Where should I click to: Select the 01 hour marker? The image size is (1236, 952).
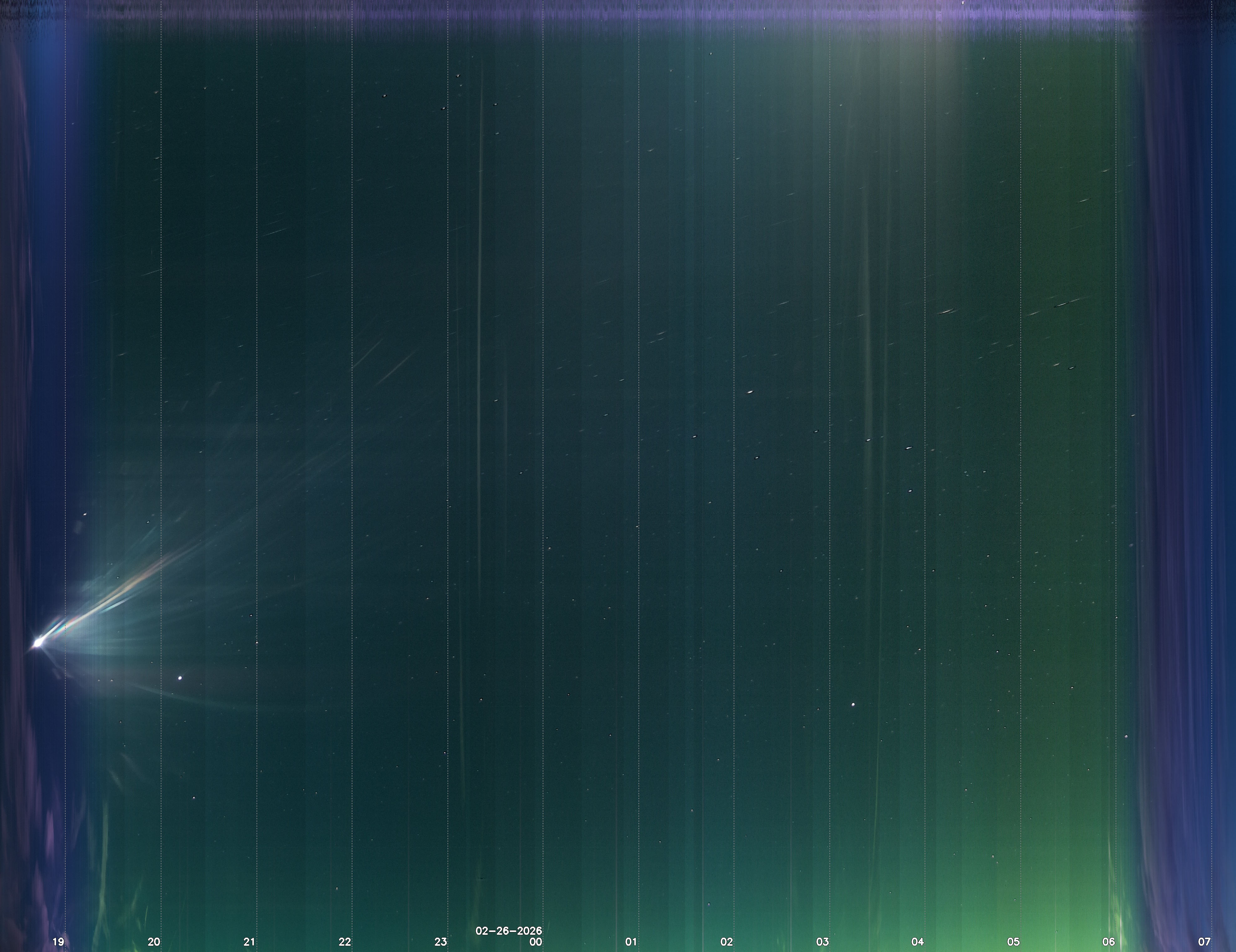click(x=631, y=942)
